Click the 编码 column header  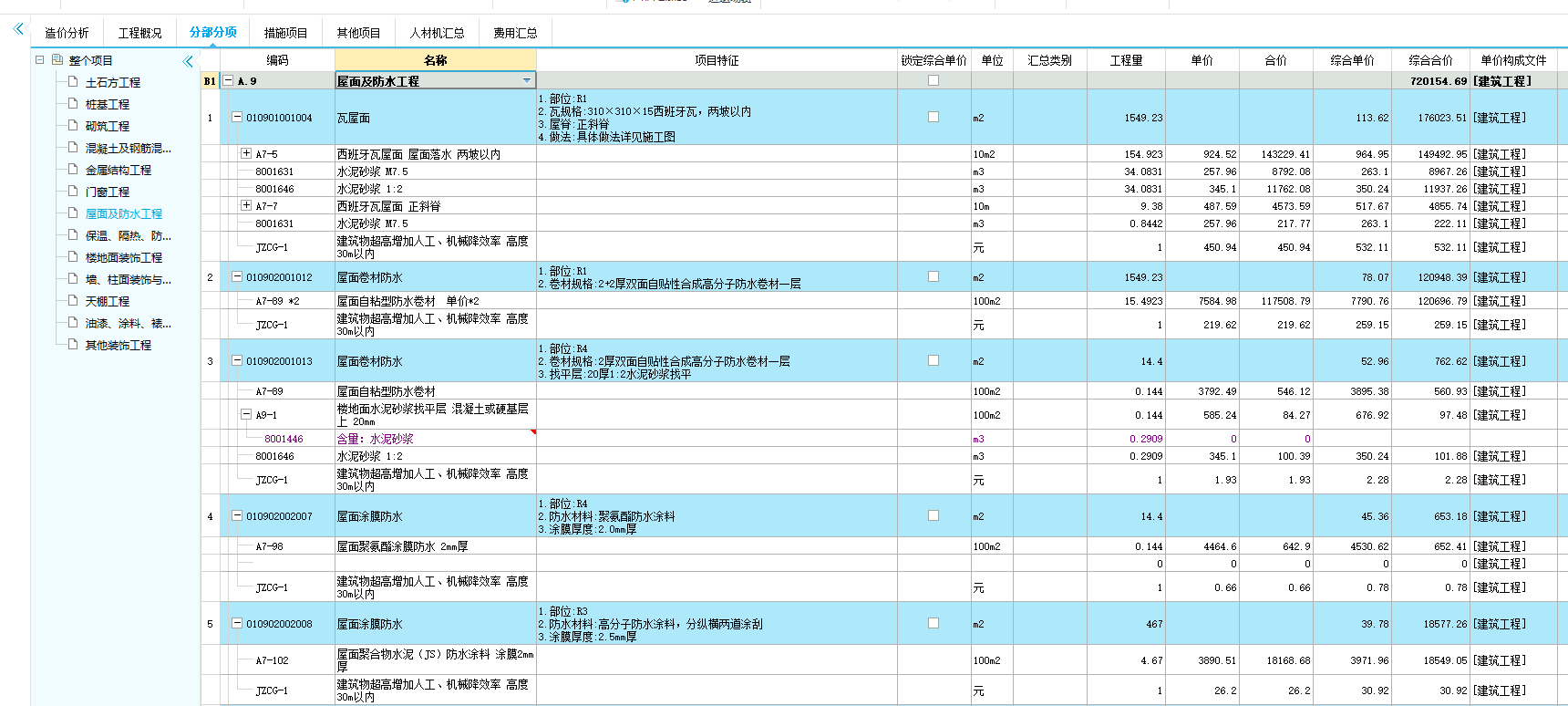277,60
